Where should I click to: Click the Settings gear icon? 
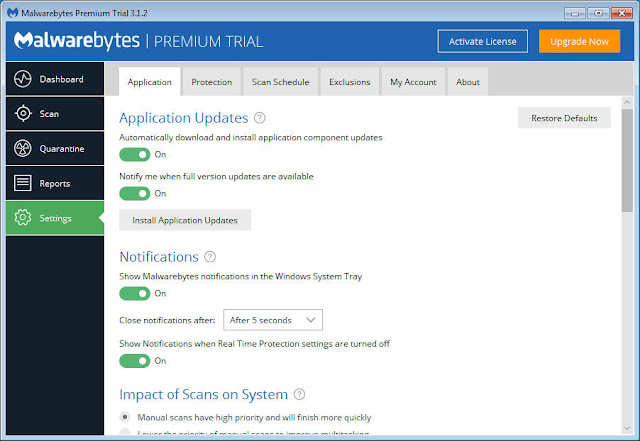tap(22, 218)
